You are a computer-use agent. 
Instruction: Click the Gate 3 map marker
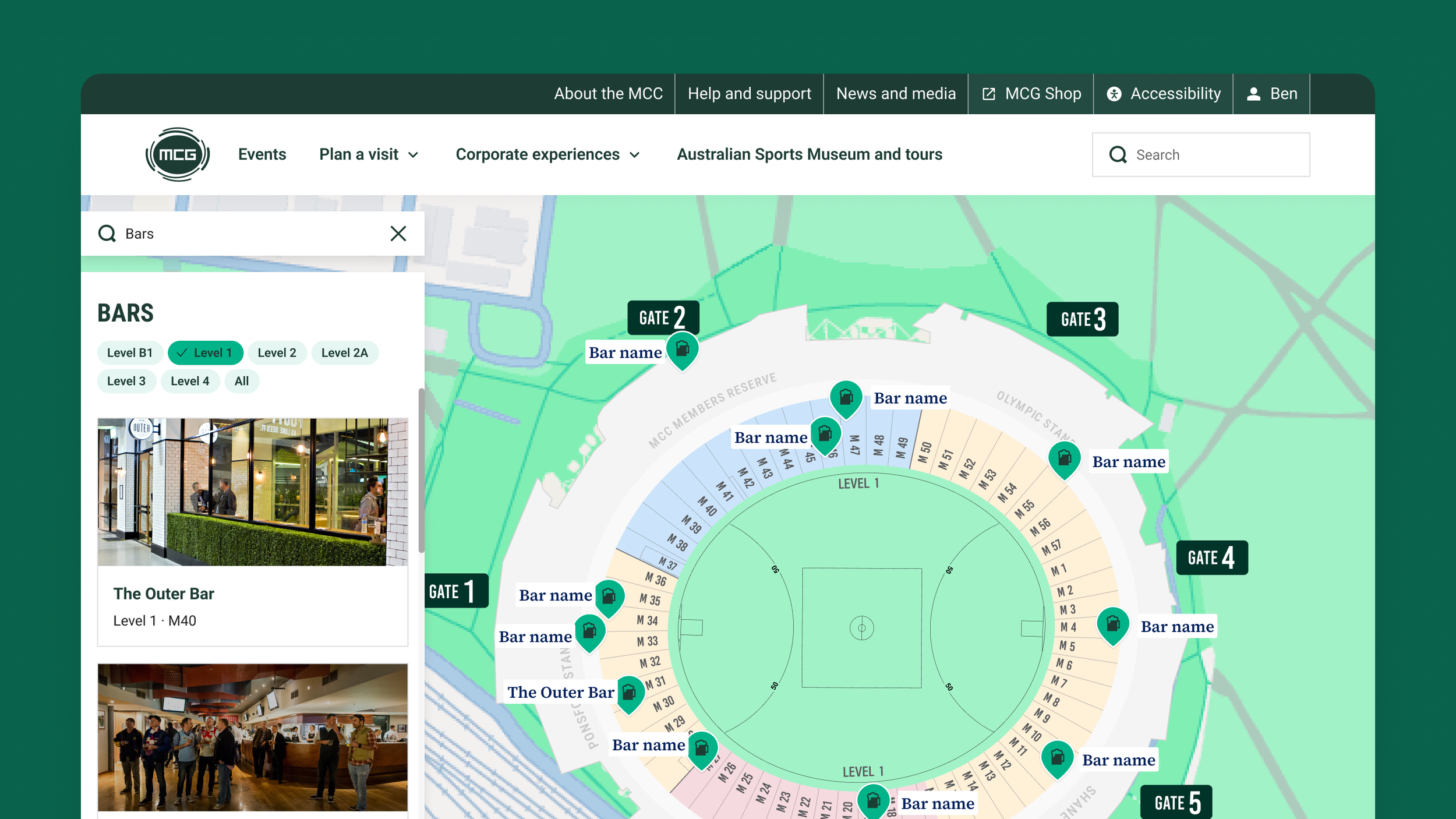[1082, 319]
